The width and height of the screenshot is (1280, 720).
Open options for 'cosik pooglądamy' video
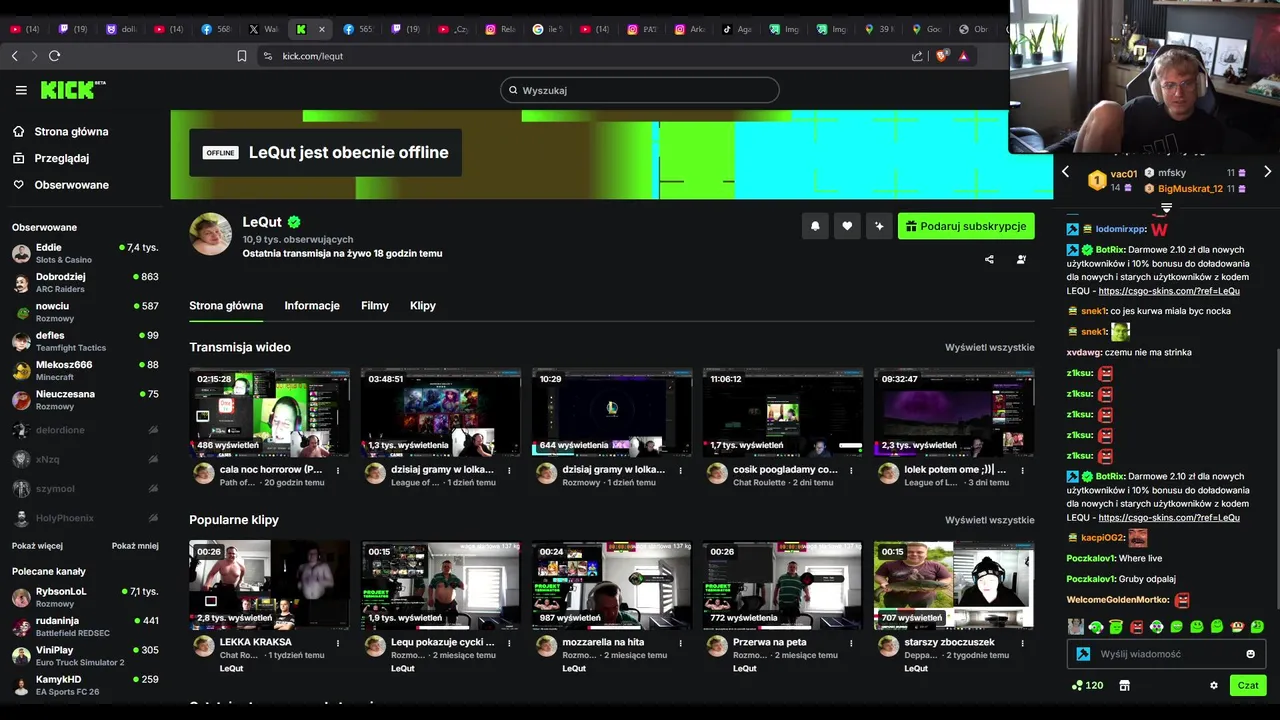tap(851, 470)
